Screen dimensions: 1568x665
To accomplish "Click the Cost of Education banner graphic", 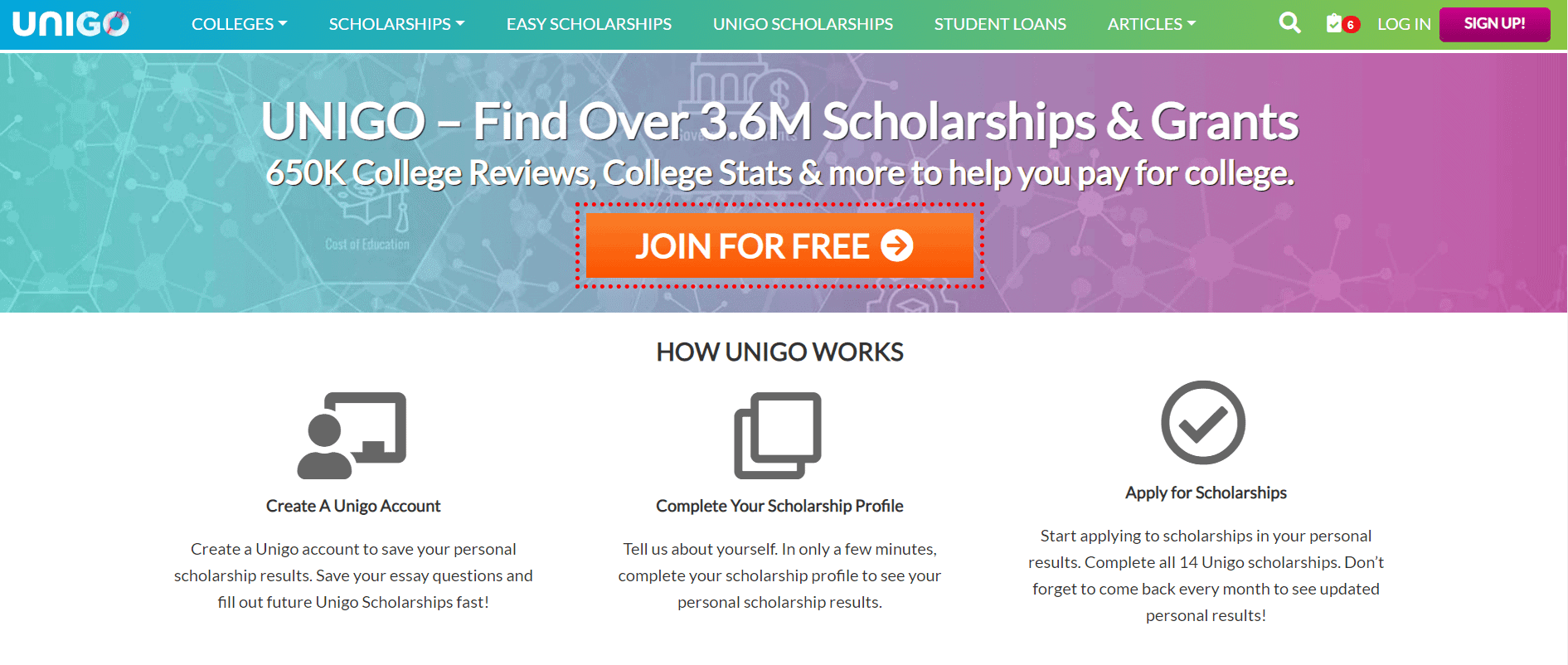I will tap(367, 244).
